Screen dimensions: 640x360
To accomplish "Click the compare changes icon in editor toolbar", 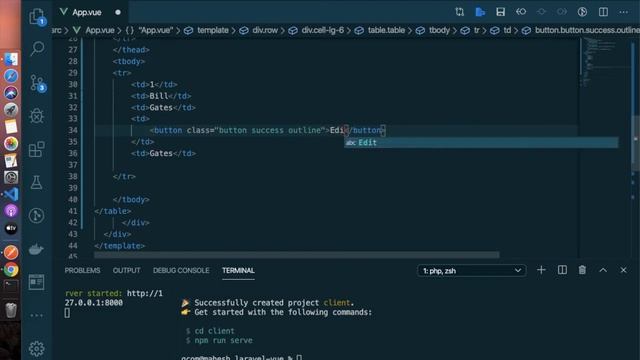I will 460,12.
